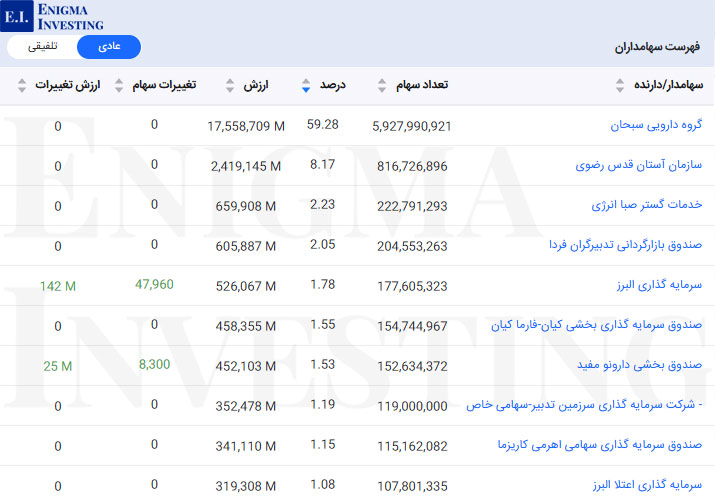Click percentage value 1.53

click(322, 364)
